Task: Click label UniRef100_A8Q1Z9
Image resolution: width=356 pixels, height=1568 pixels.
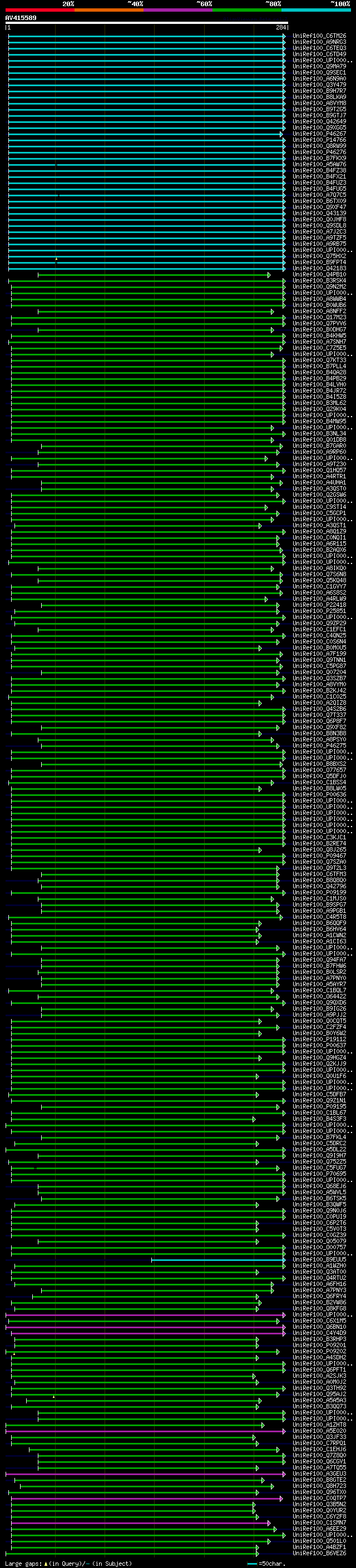Action: click(319, 531)
